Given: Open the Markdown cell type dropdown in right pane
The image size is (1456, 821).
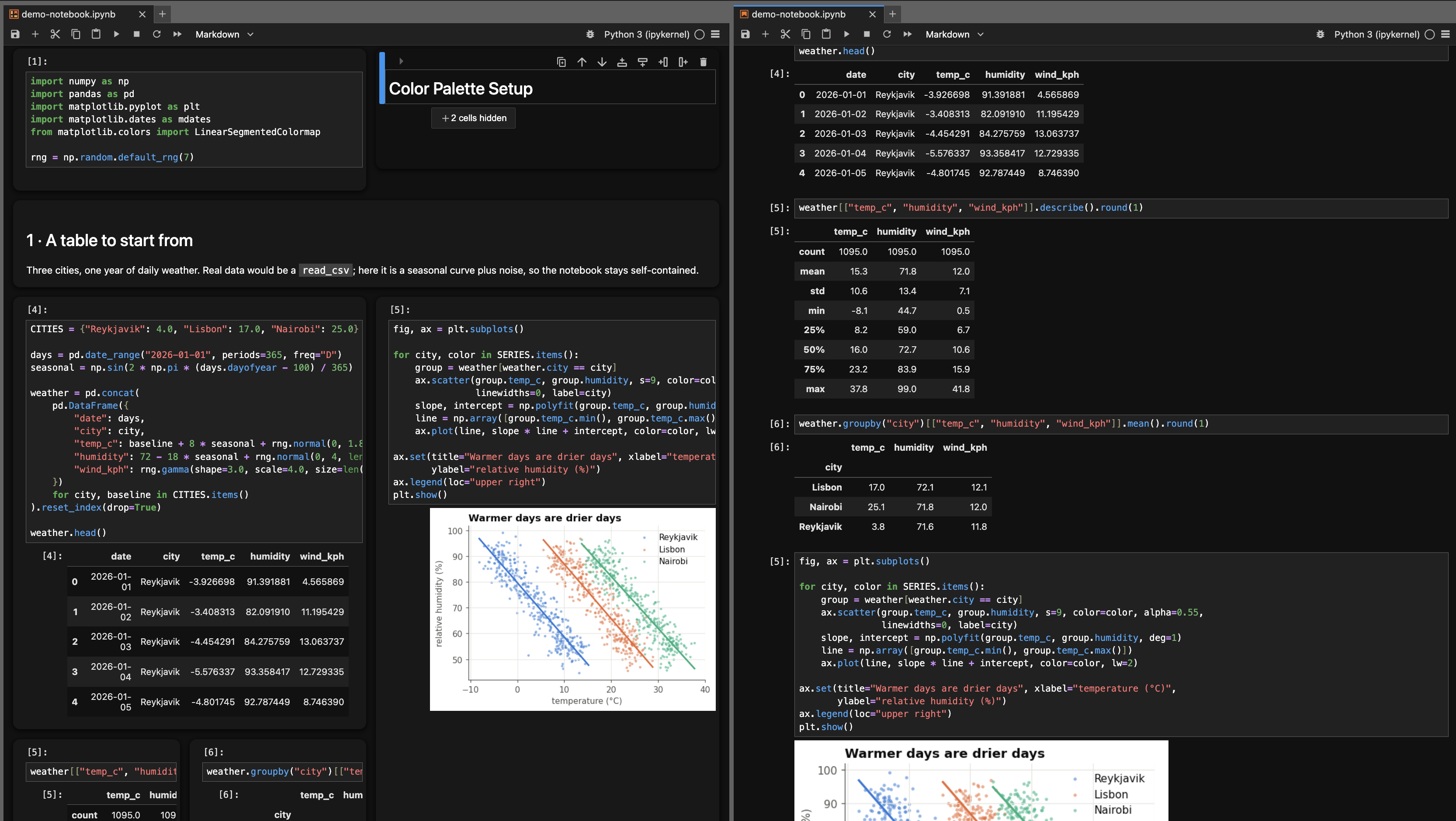Looking at the screenshot, I should pyautogui.click(x=955, y=34).
